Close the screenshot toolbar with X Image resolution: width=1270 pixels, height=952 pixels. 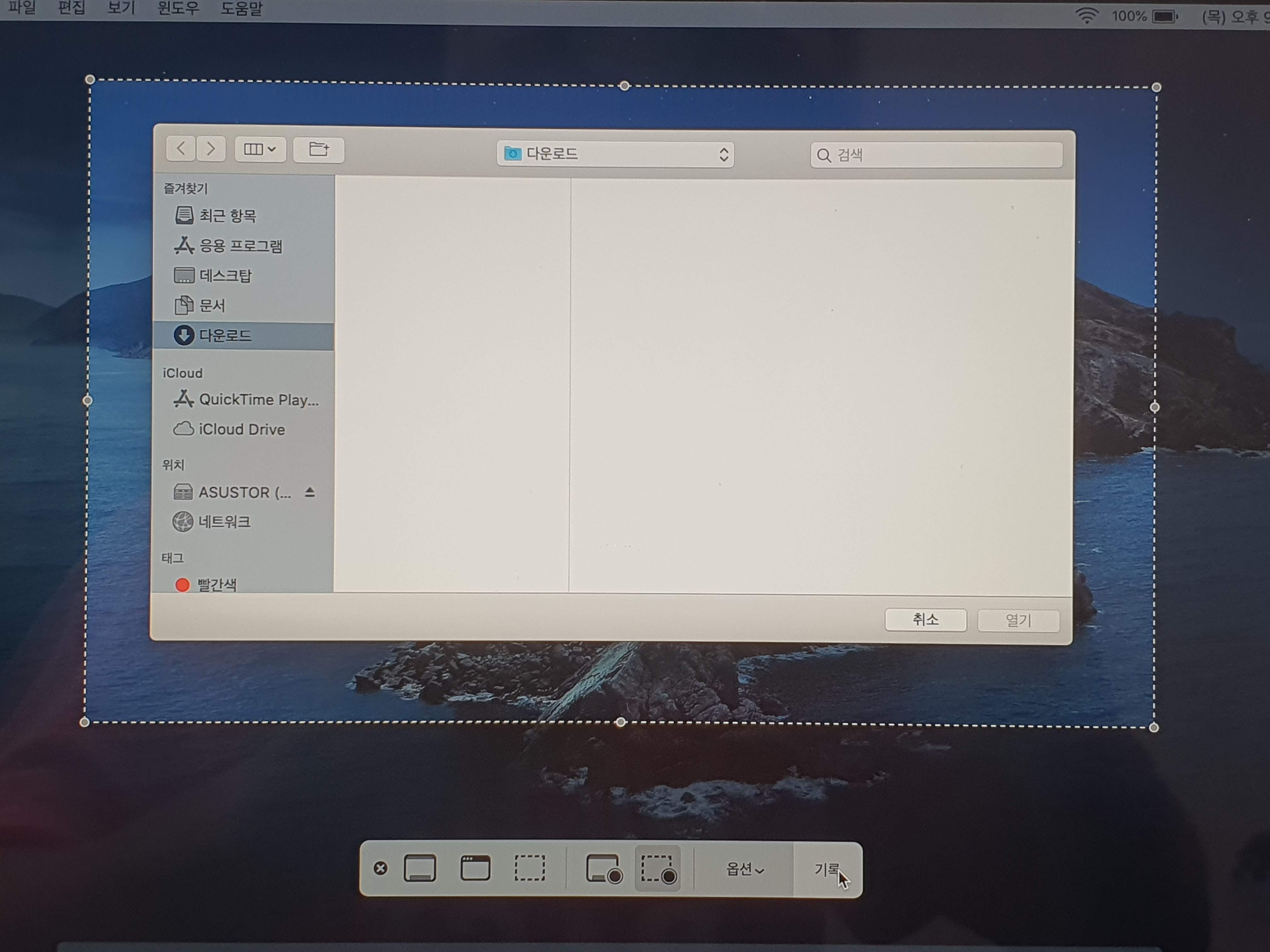click(380, 868)
